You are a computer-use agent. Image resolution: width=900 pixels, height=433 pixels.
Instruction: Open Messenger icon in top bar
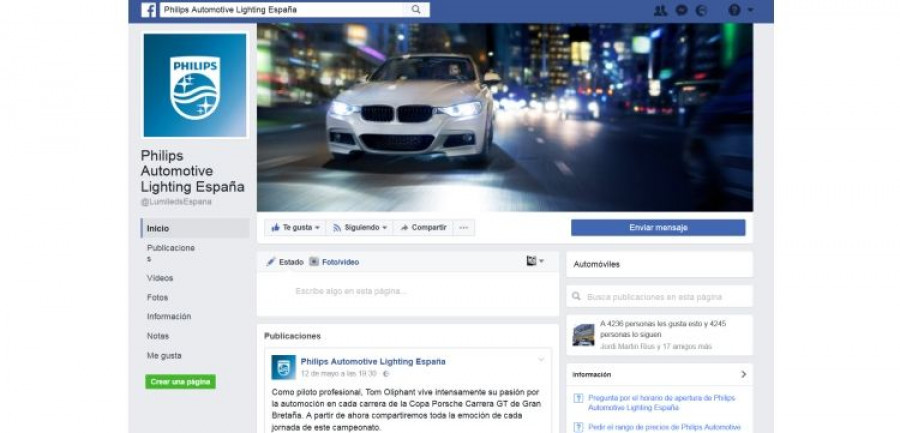(681, 10)
